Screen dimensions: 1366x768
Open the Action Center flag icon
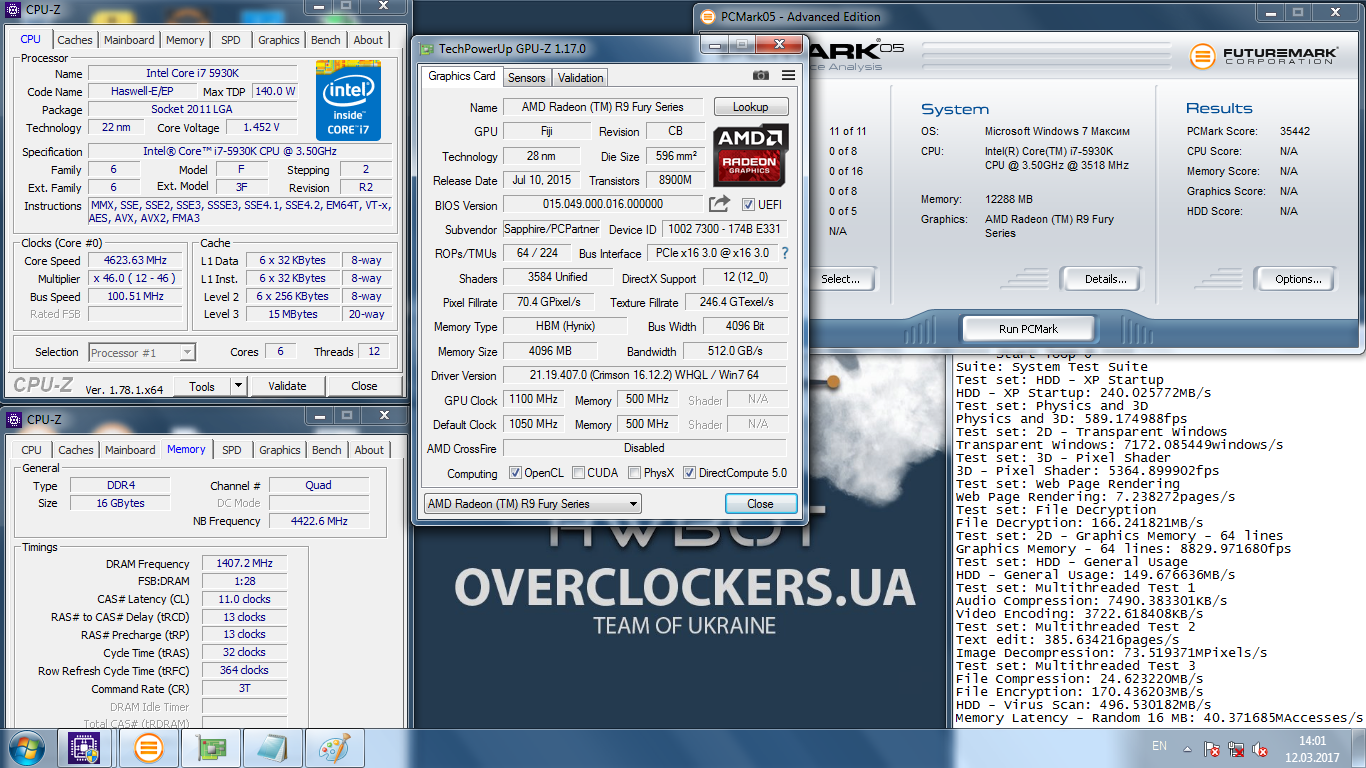(1211, 748)
